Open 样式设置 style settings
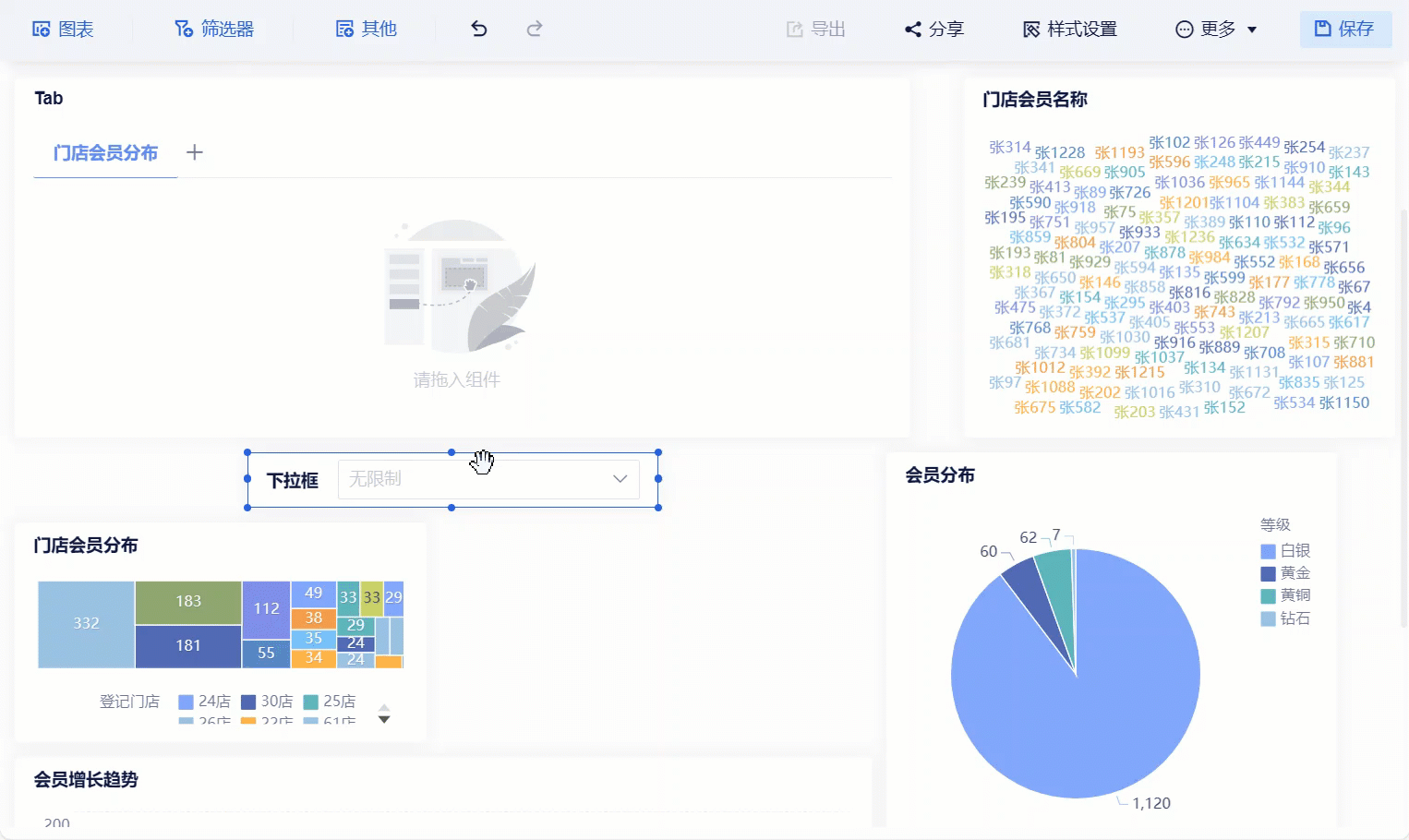 point(1070,29)
